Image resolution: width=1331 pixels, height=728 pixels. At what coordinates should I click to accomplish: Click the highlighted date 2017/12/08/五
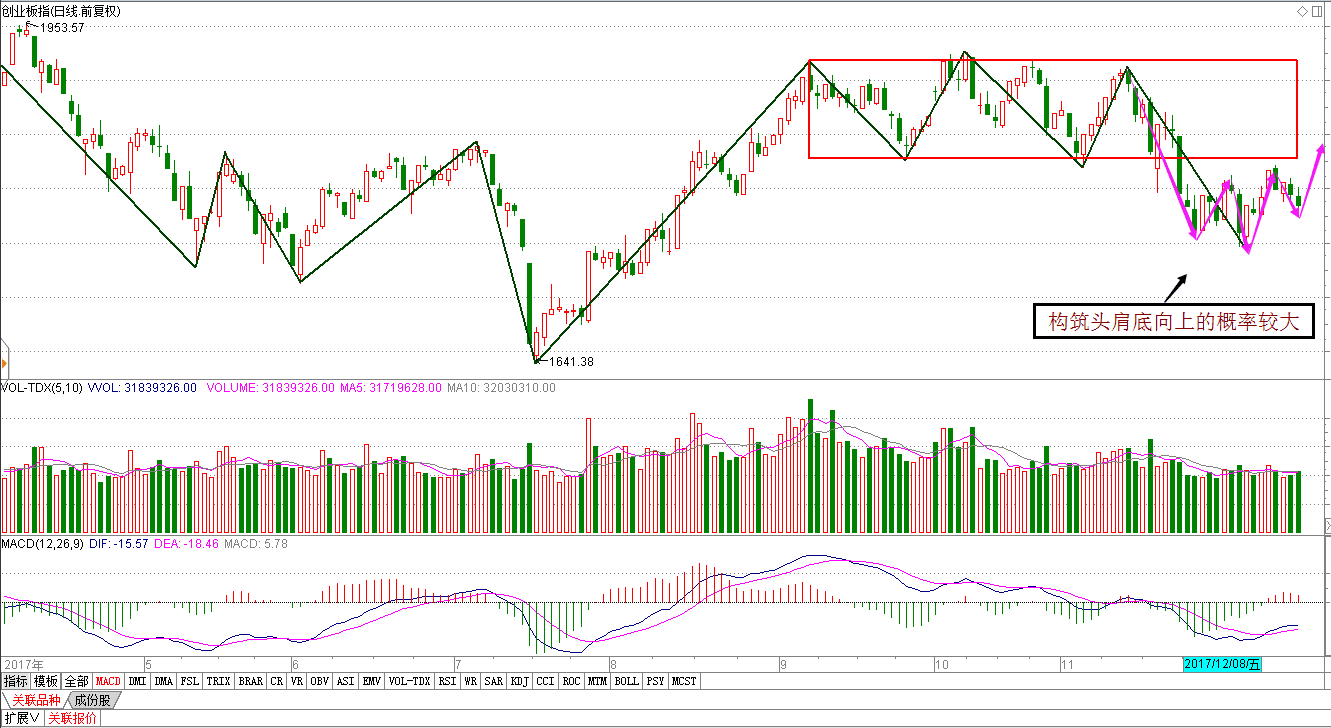(x=1224, y=664)
